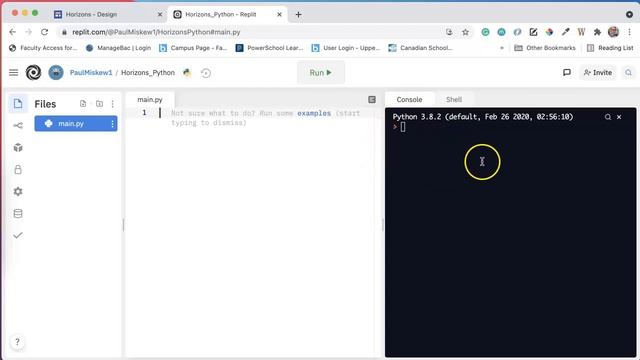Switch to the Shell tab
The image size is (640, 360).
(454, 100)
